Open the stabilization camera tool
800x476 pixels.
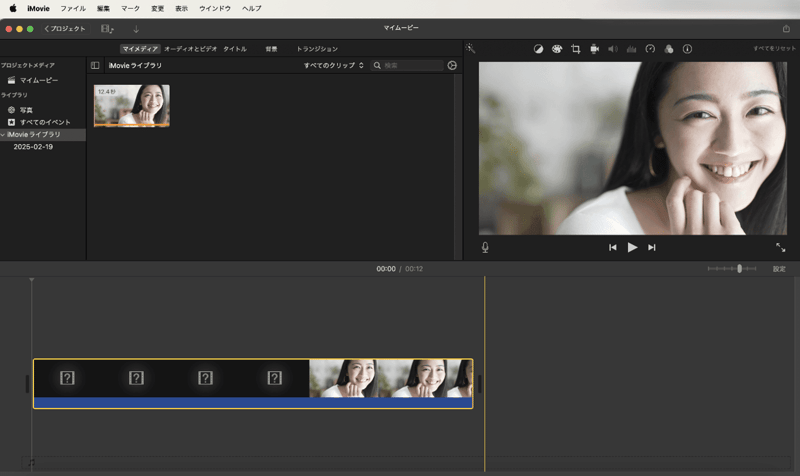click(x=594, y=49)
